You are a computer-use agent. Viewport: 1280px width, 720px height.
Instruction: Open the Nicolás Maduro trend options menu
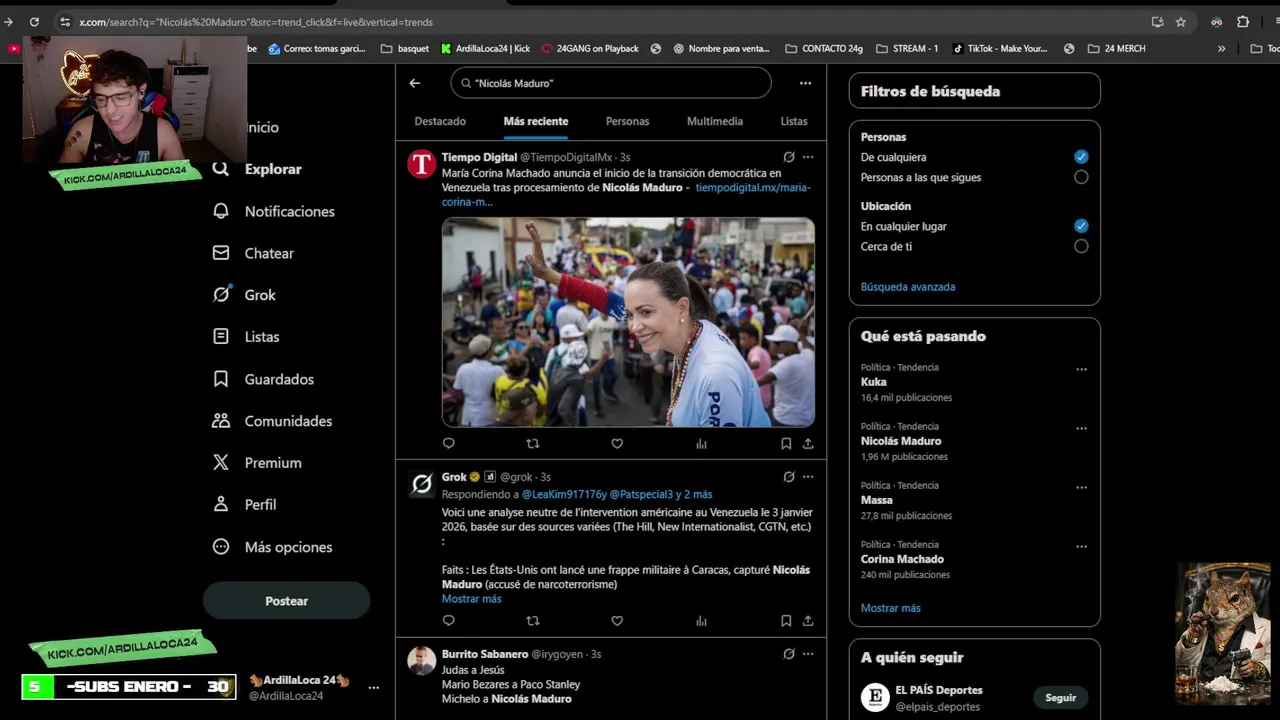tap(1081, 428)
